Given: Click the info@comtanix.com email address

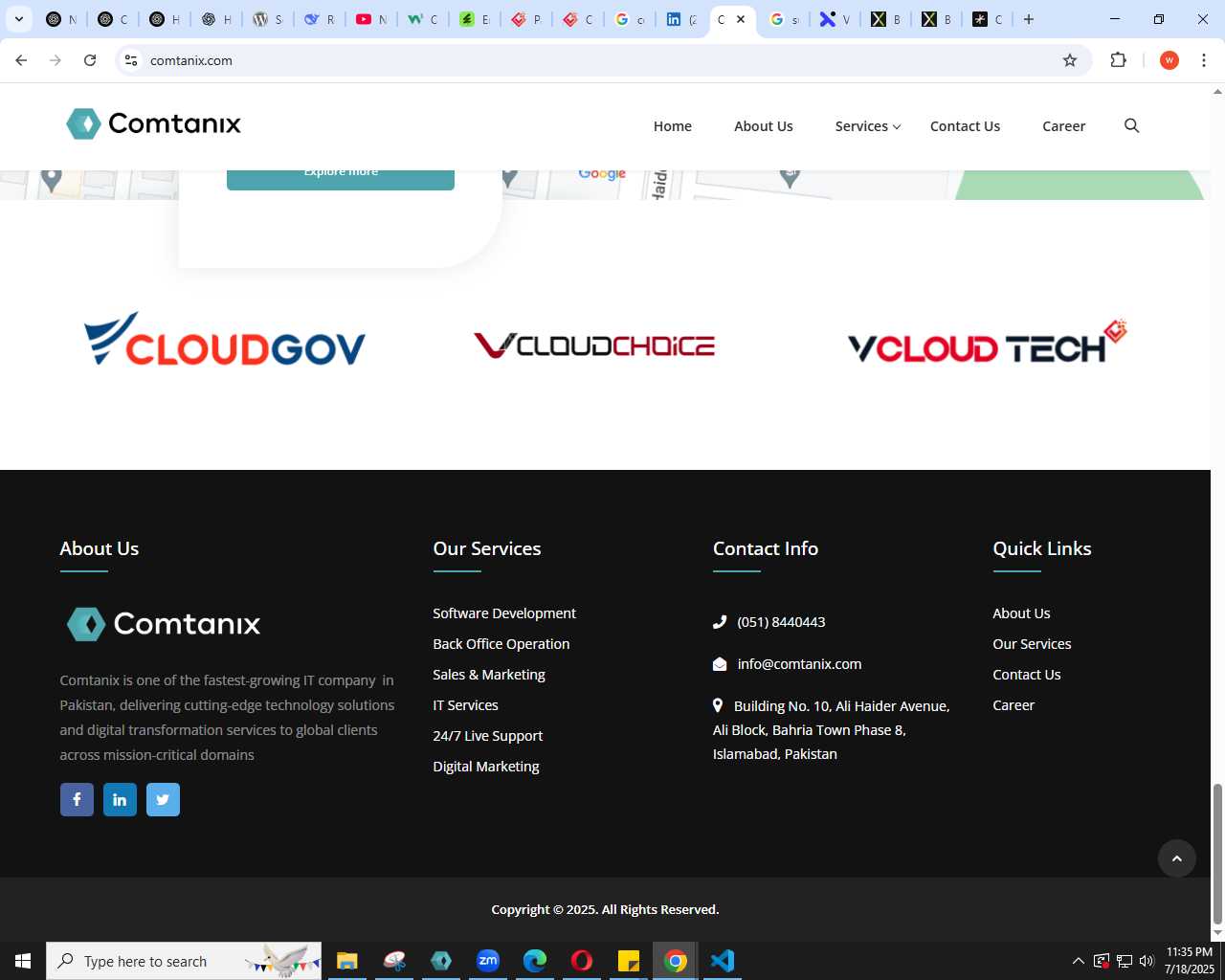Looking at the screenshot, I should [799, 664].
